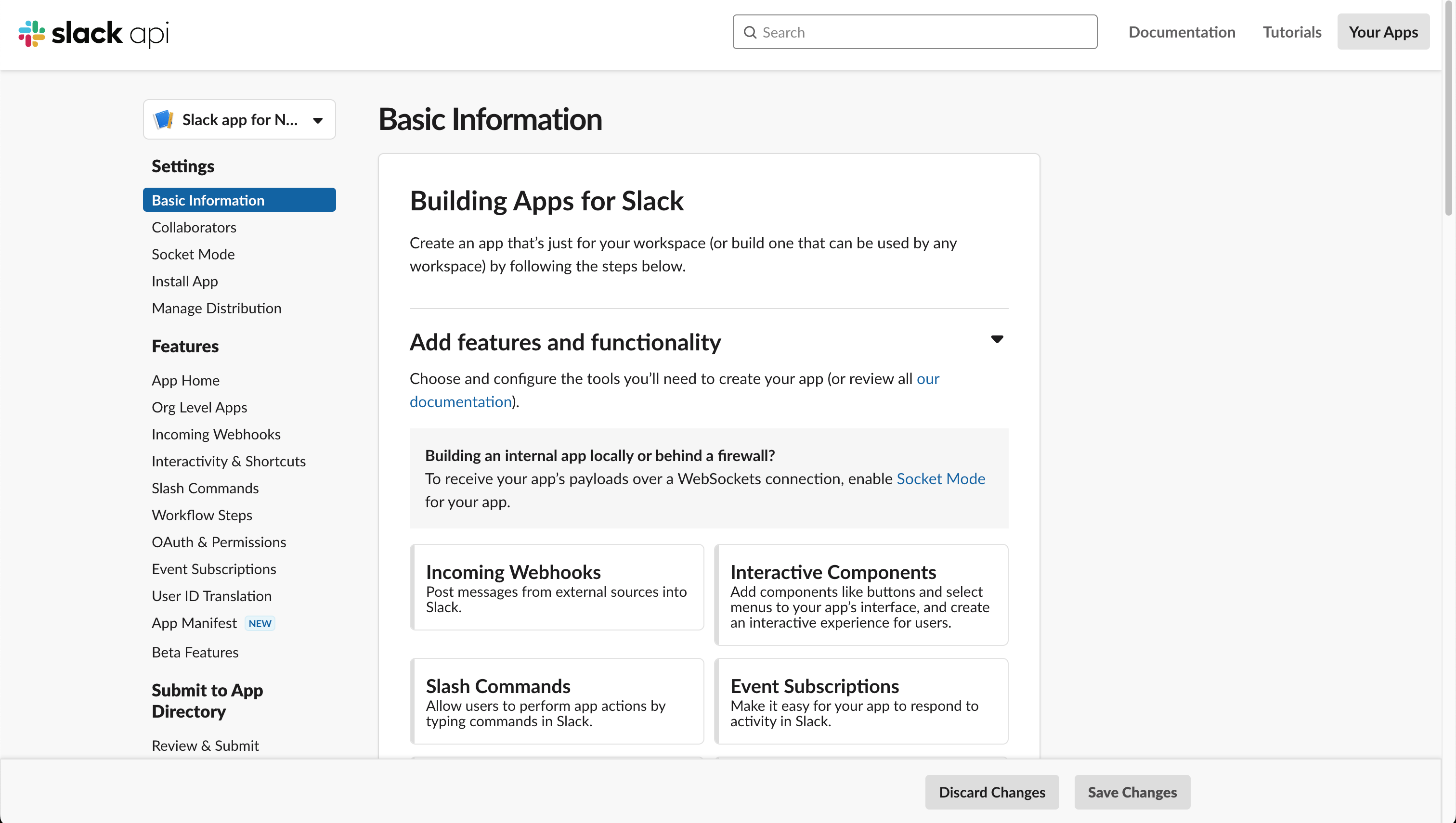The image size is (1456, 823).
Task: Click the app notebook icon in selector
Action: tap(164, 119)
